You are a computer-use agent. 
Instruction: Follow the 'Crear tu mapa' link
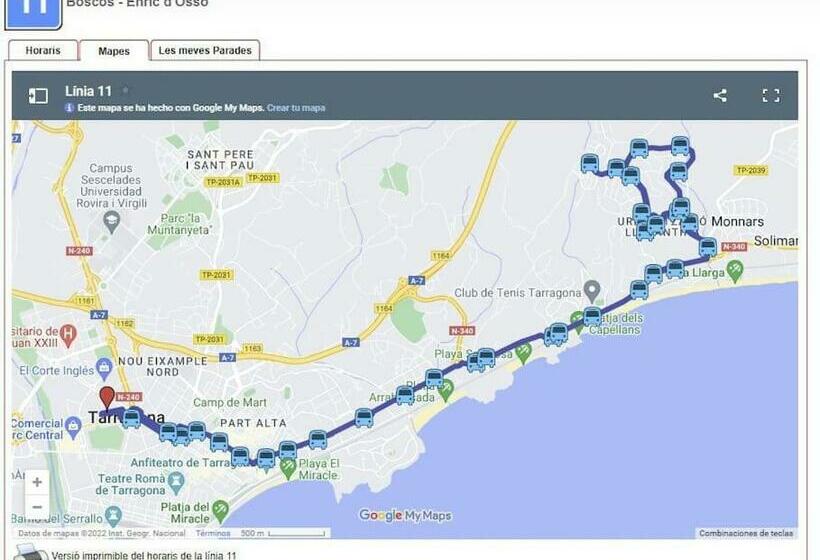pos(296,108)
